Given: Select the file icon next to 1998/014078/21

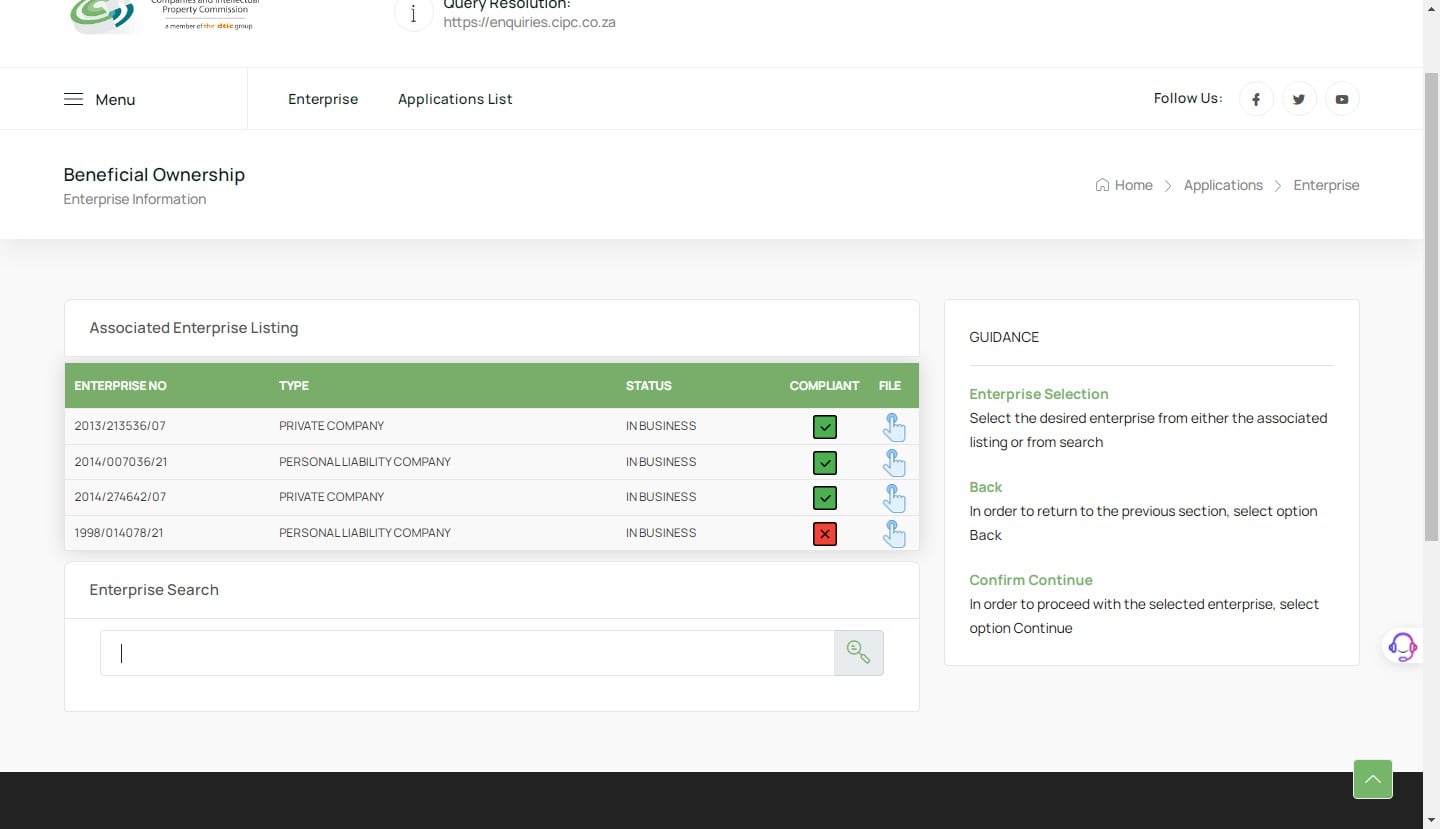Looking at the screenshot, I should coord(893,533).
